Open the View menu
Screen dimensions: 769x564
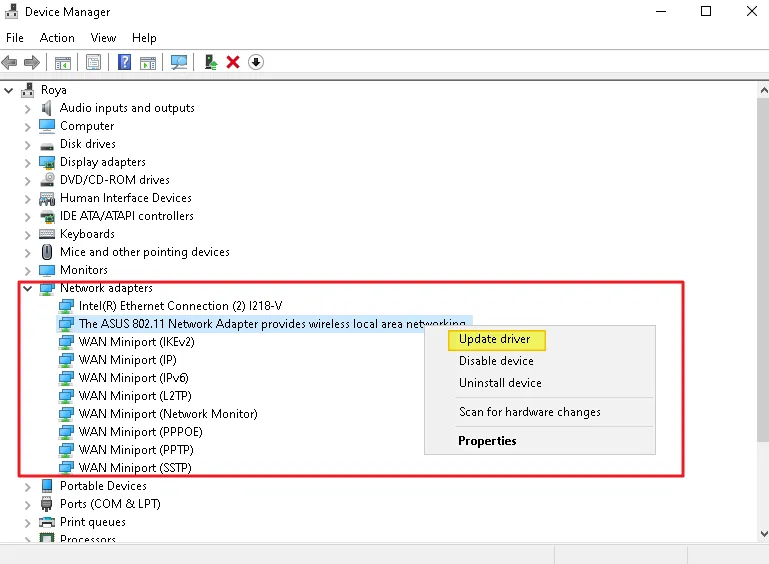[x=103, y=38]
